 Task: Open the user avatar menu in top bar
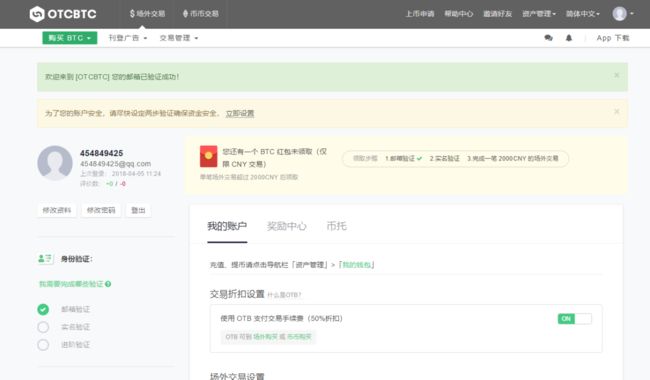tap(623, 14)
